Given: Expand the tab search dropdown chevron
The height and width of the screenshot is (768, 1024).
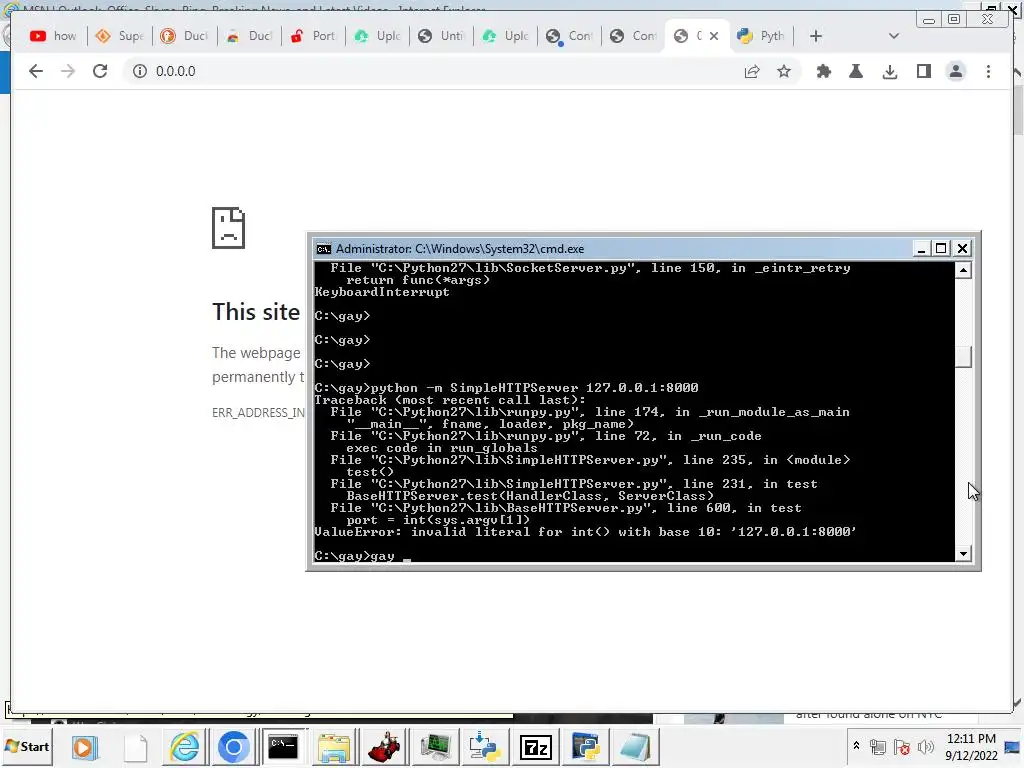Looking at the screenshot, I should [x=893, y=36].
